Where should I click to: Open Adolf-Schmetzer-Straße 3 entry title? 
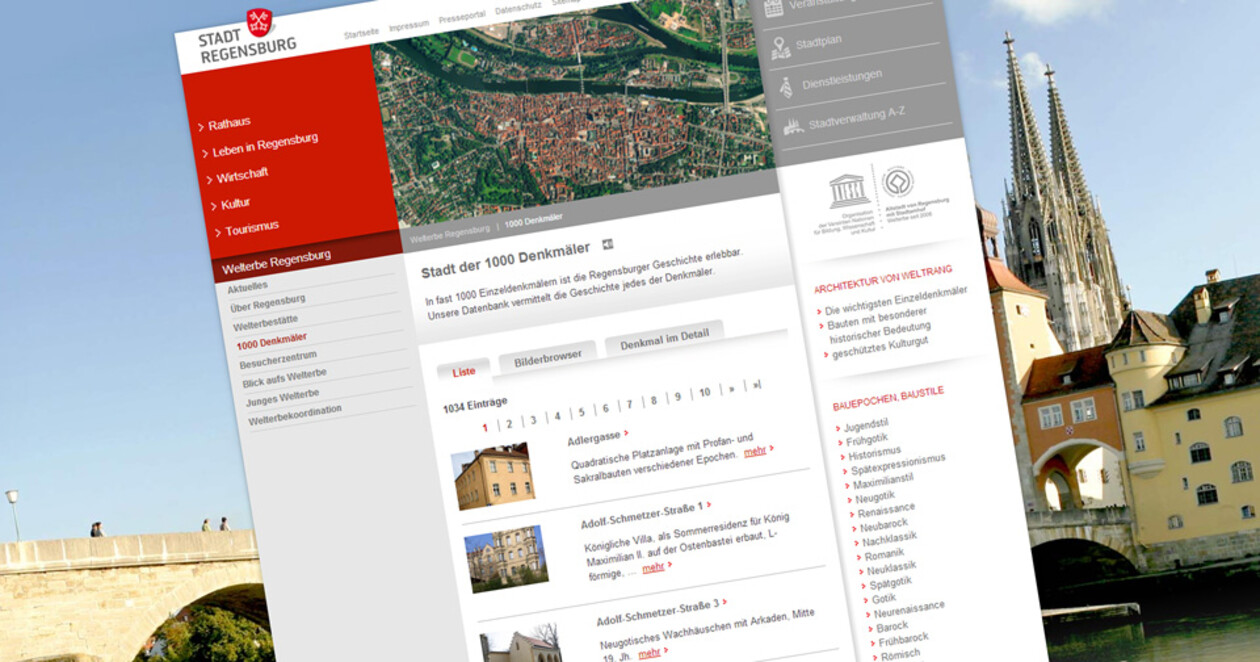[658, 611]
